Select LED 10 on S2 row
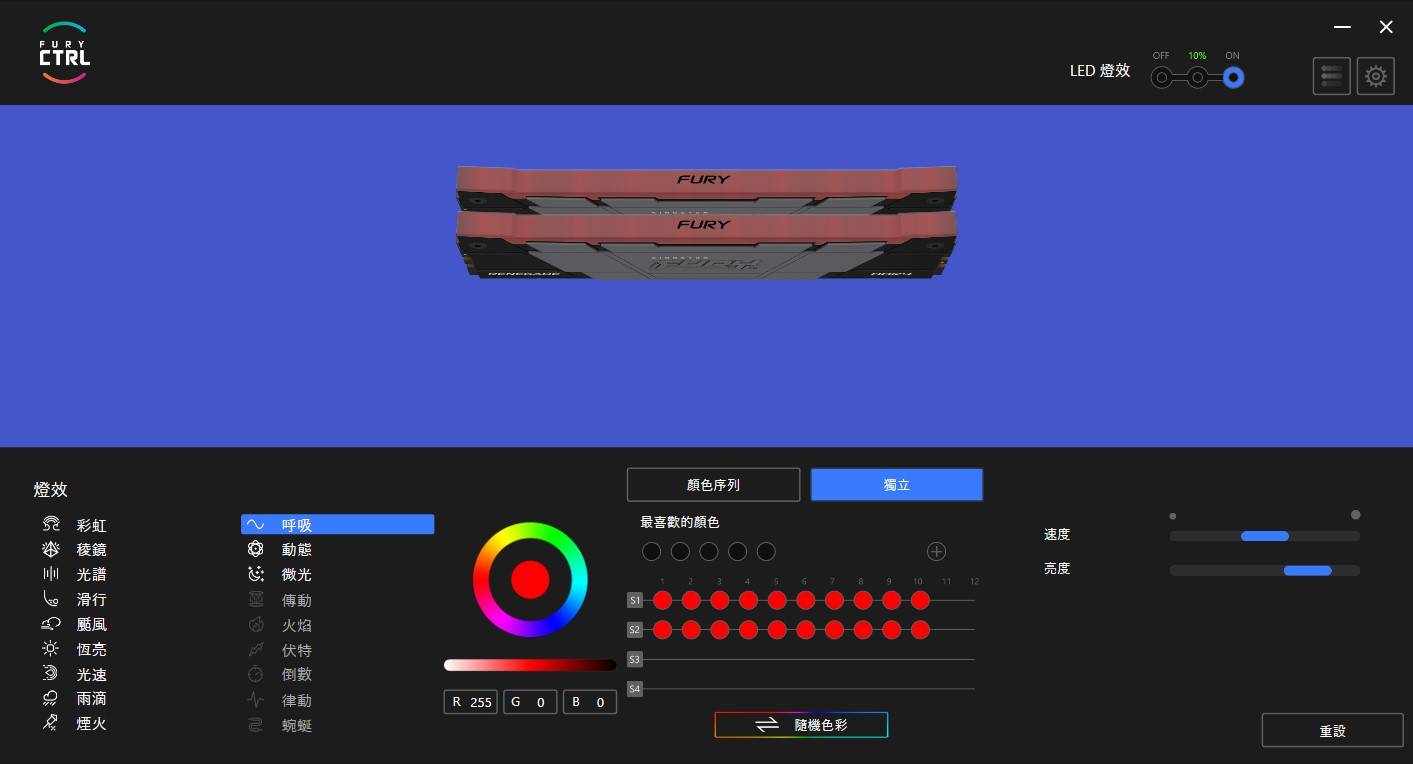Screen dimensions: 1413x764 tap(921, 630)
